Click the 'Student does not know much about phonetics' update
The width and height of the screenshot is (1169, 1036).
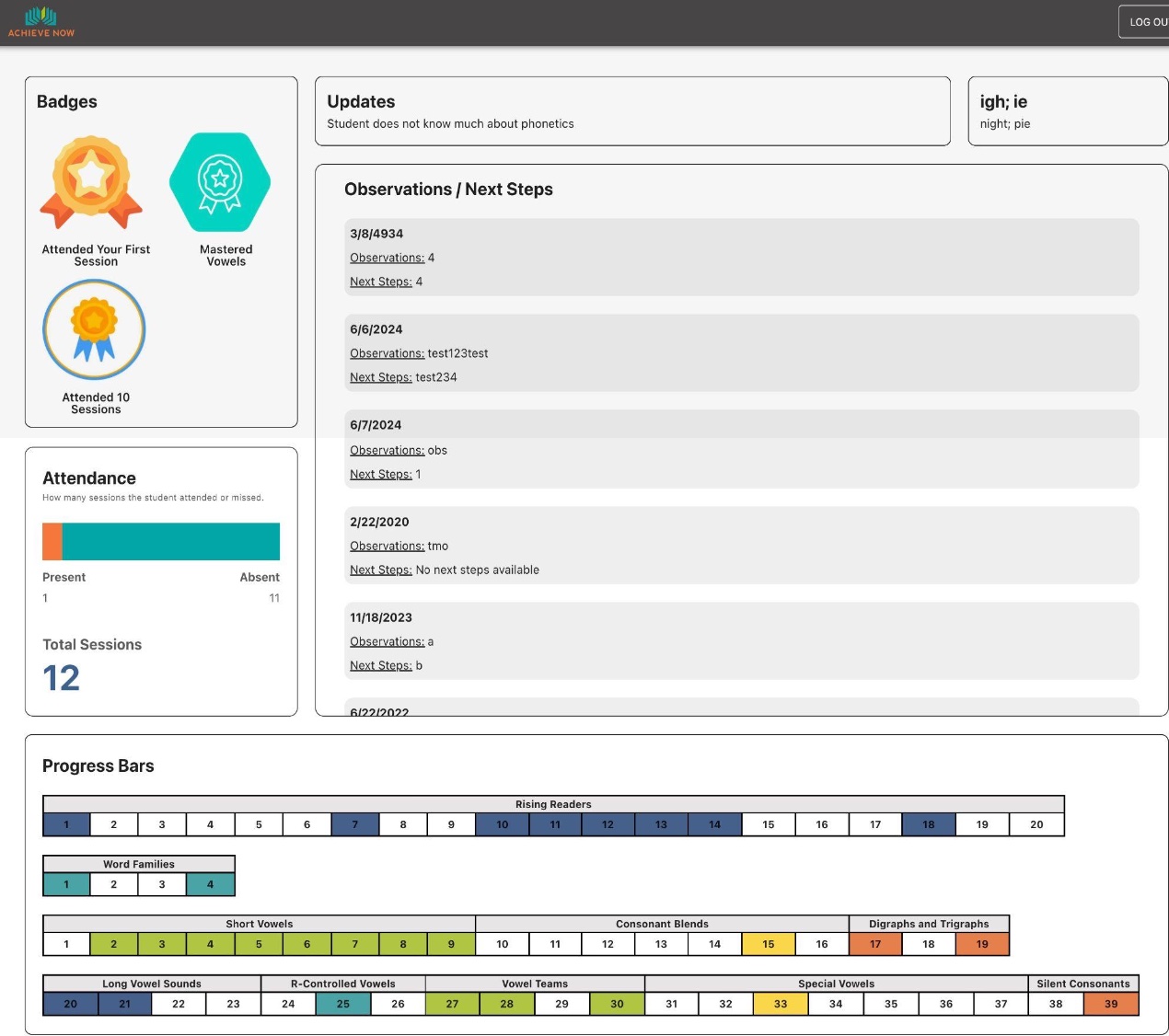point(450,124)
